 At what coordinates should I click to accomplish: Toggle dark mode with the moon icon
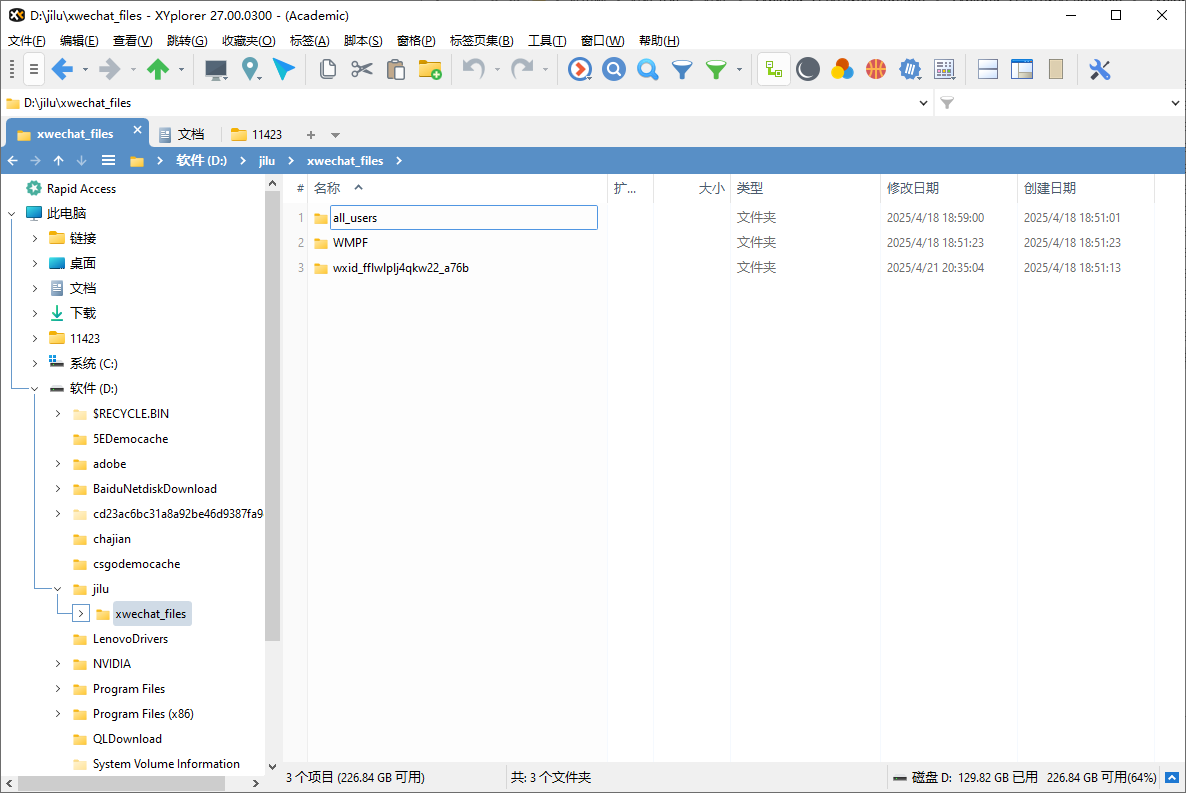[807, 69]
